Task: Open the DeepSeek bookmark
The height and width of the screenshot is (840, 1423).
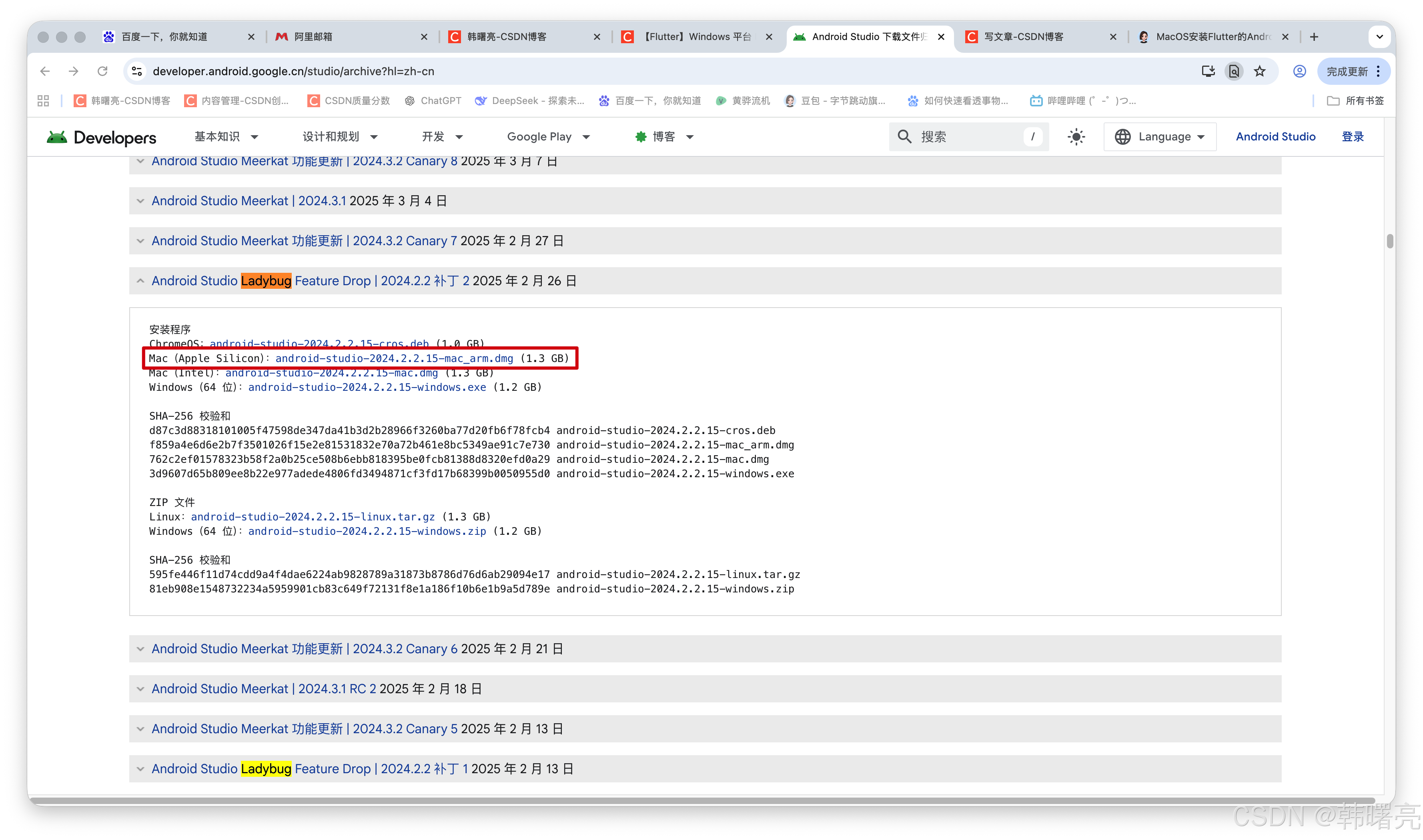Action: tap(529, 101)
